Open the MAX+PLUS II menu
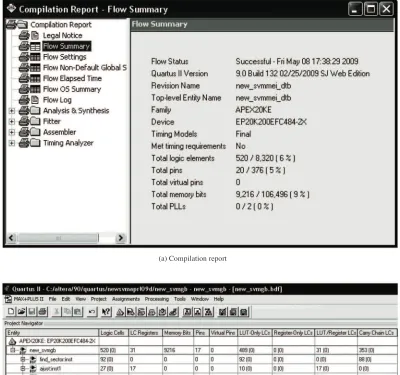Viewport: 400px width, 375px height. coord(28,299)
